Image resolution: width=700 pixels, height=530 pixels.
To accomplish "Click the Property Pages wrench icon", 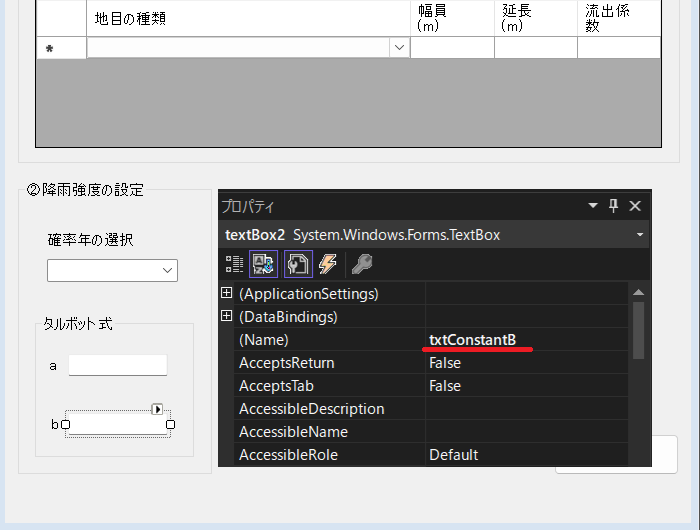I will [x=362, y=264].
